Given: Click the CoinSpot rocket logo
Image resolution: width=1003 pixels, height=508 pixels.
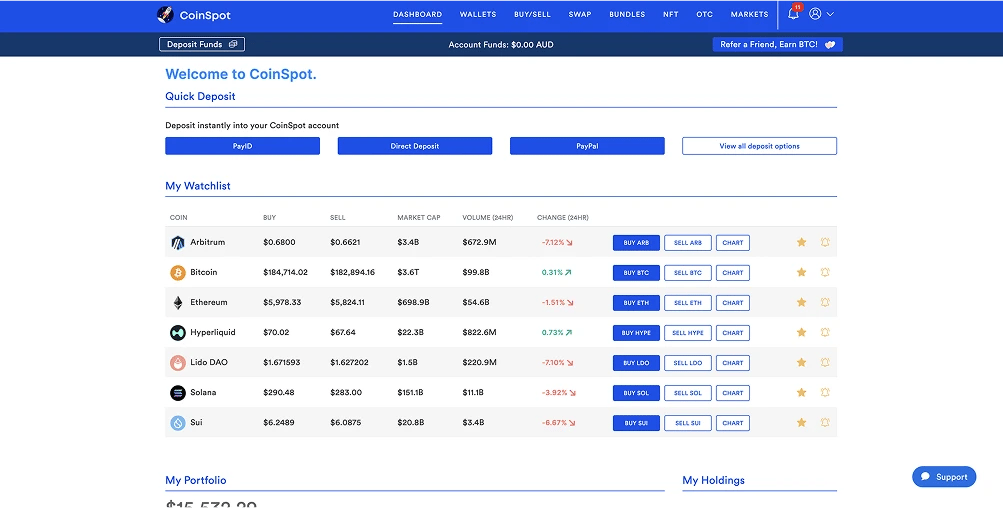Looking at the screenshot, I should 165,14.
